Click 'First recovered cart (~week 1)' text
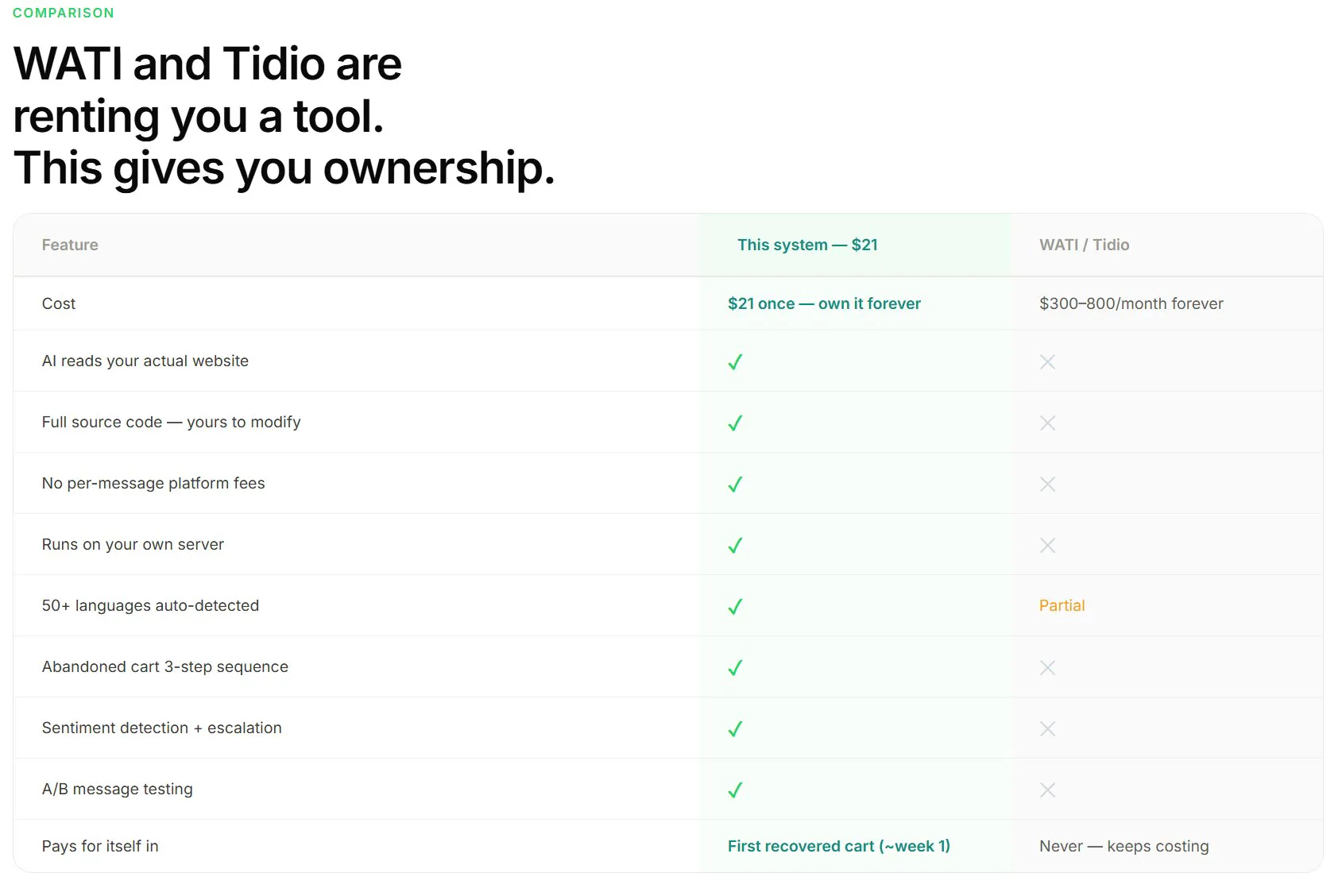Image resolution: width=1342 pixels, height=896 pixels. tap(839, 846)
